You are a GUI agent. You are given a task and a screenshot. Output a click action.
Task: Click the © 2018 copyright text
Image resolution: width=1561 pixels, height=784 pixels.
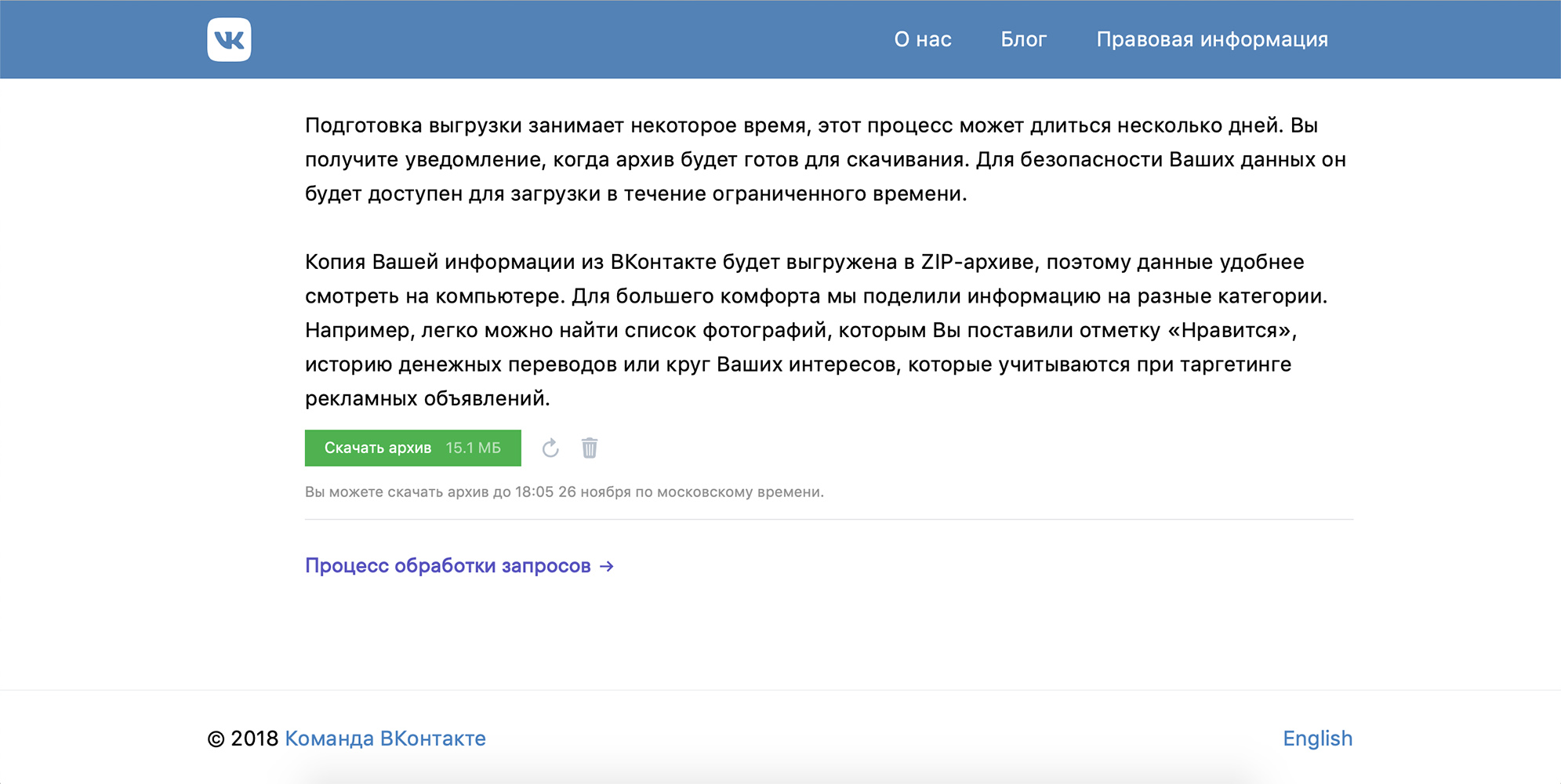coord(243,739)
